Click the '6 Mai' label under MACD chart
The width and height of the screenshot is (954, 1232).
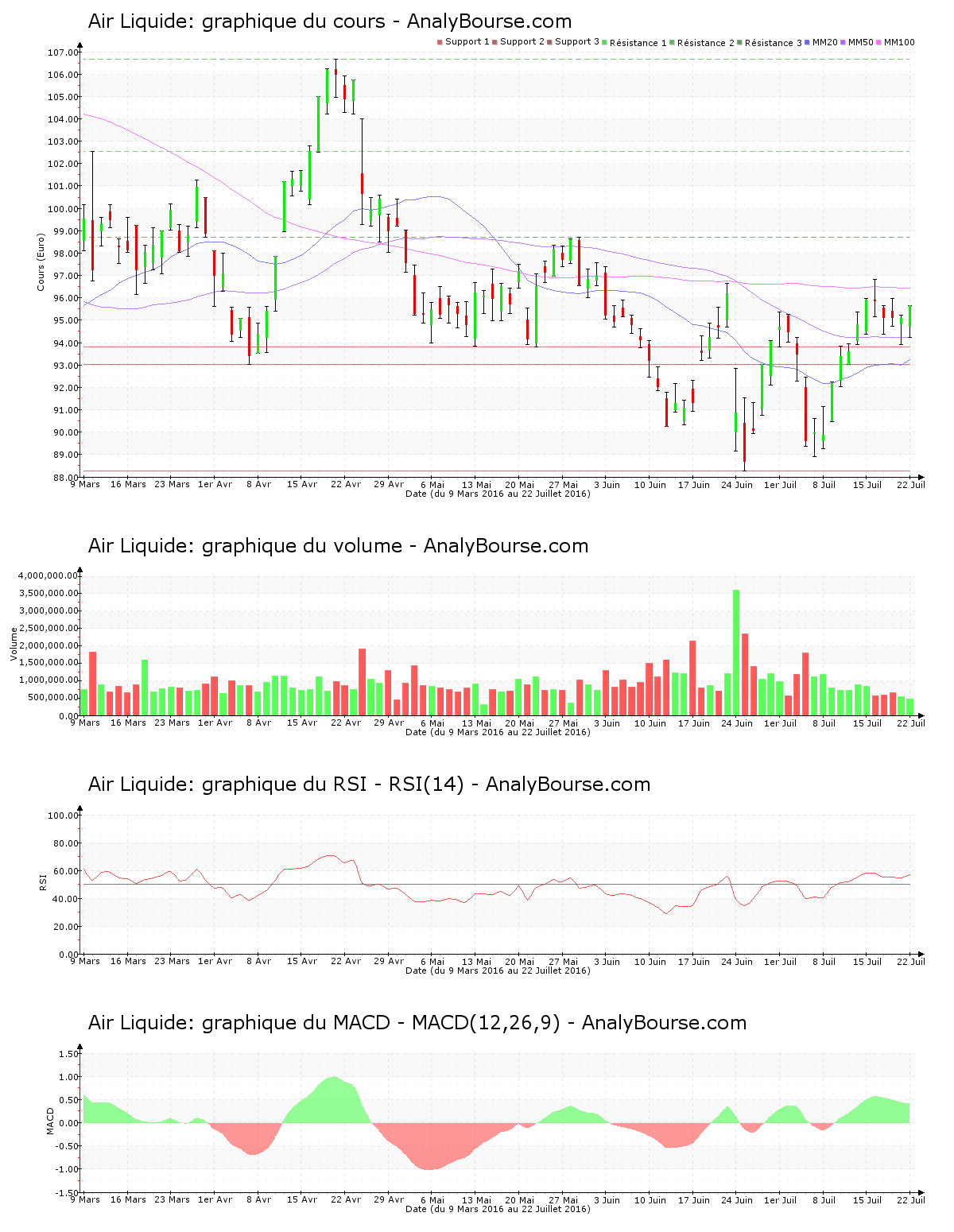pos(432,1199)
